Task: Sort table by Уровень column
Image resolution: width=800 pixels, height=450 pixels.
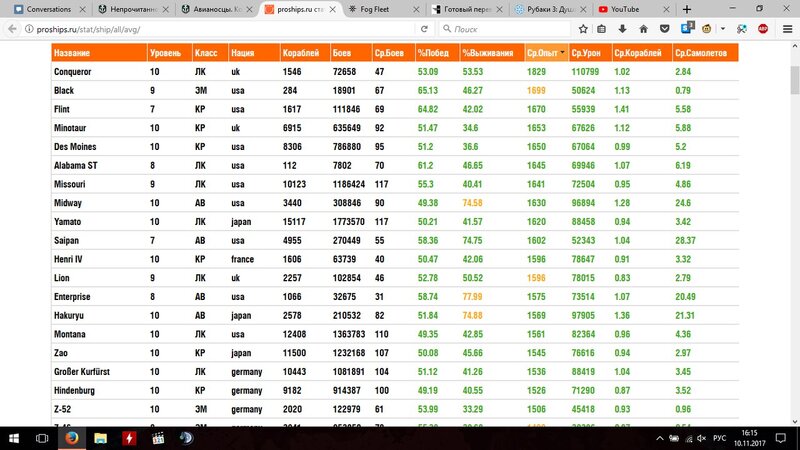Action: point(169,53)
